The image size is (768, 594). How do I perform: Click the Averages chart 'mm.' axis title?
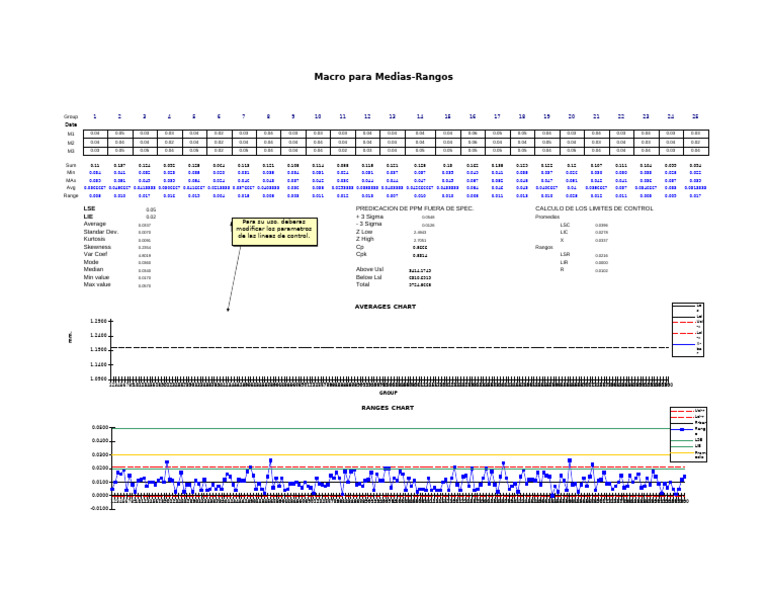(70, 336)
